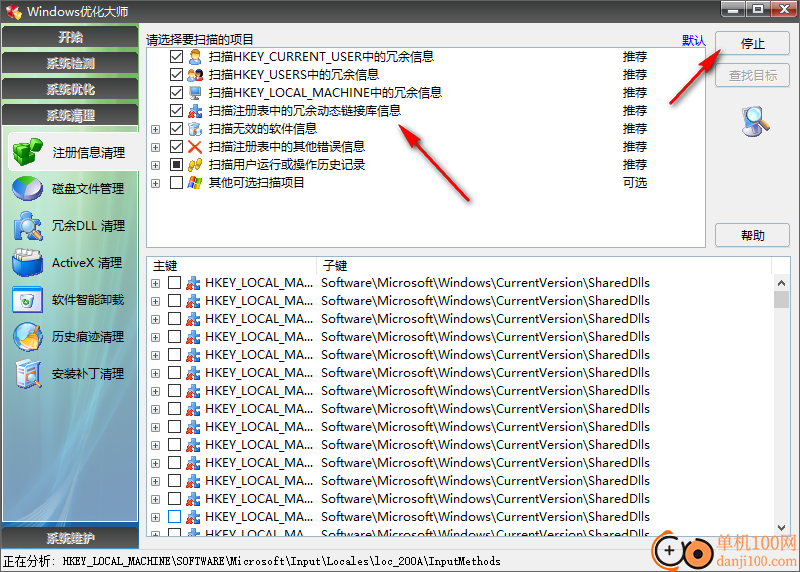Open ActiveX 清理 icon
Image resolution: width=800 pixels, height=572 pixels.
(x=28, y=262)
